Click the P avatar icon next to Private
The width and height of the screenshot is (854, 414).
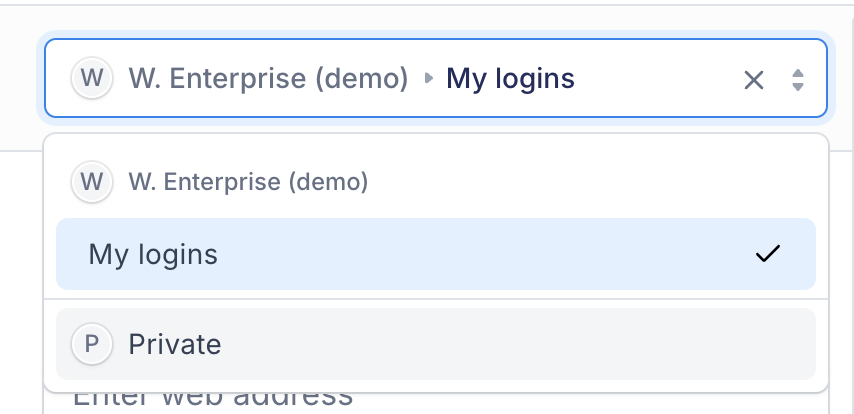[92, 344]
